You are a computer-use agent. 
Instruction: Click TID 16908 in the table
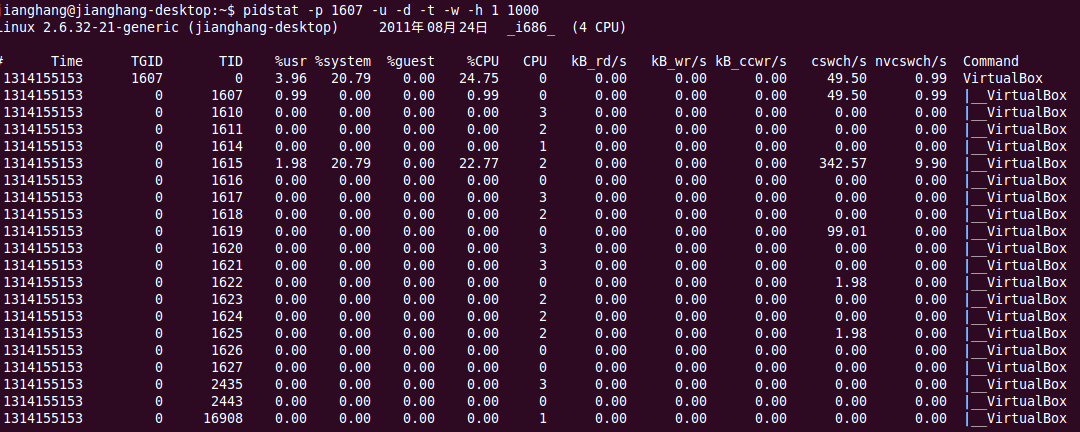click(222, 418)
